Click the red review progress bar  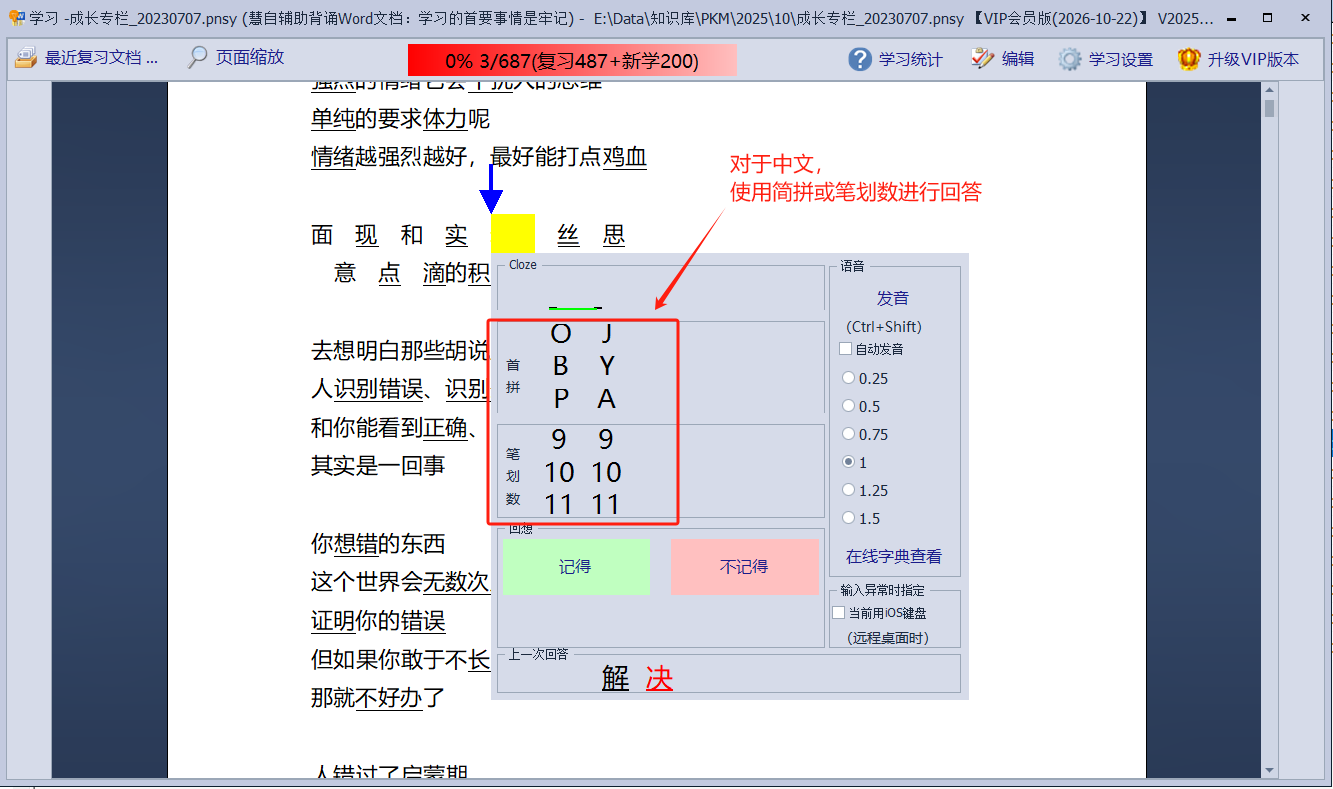572,61
